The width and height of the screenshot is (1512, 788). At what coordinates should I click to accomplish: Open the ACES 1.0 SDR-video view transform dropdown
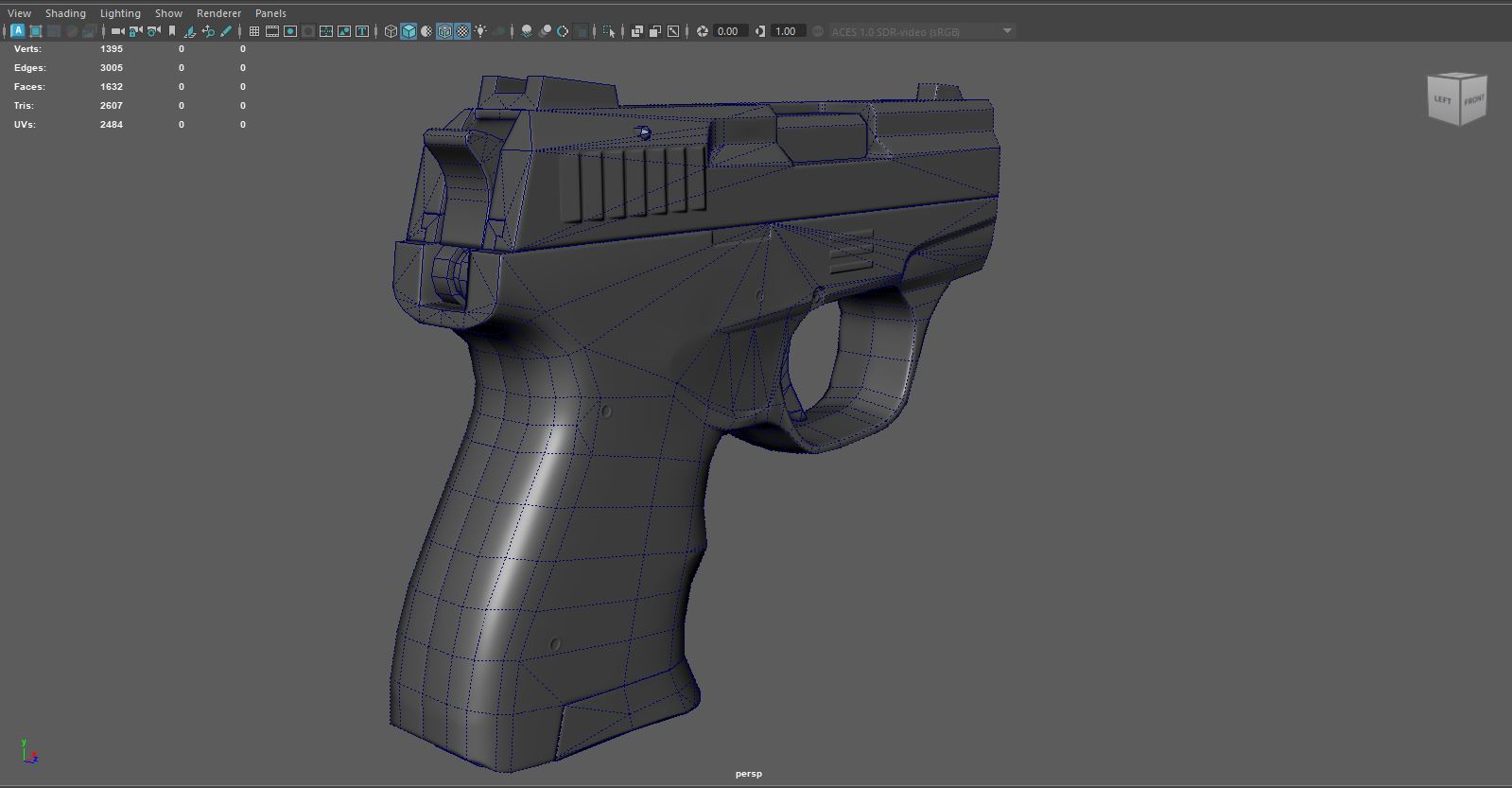coord(922,31)
